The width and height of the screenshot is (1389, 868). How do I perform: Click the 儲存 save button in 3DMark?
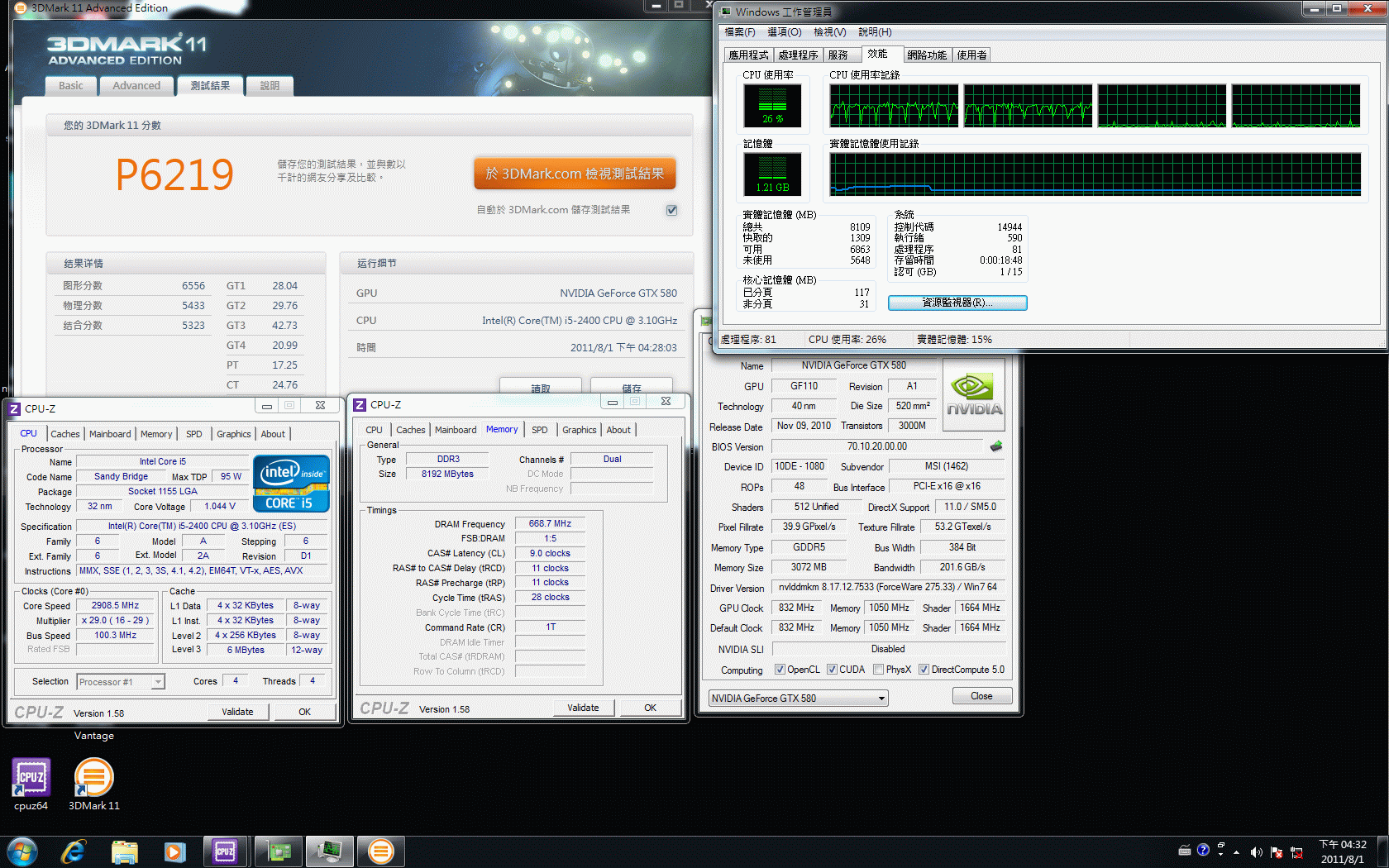point(632,387)
